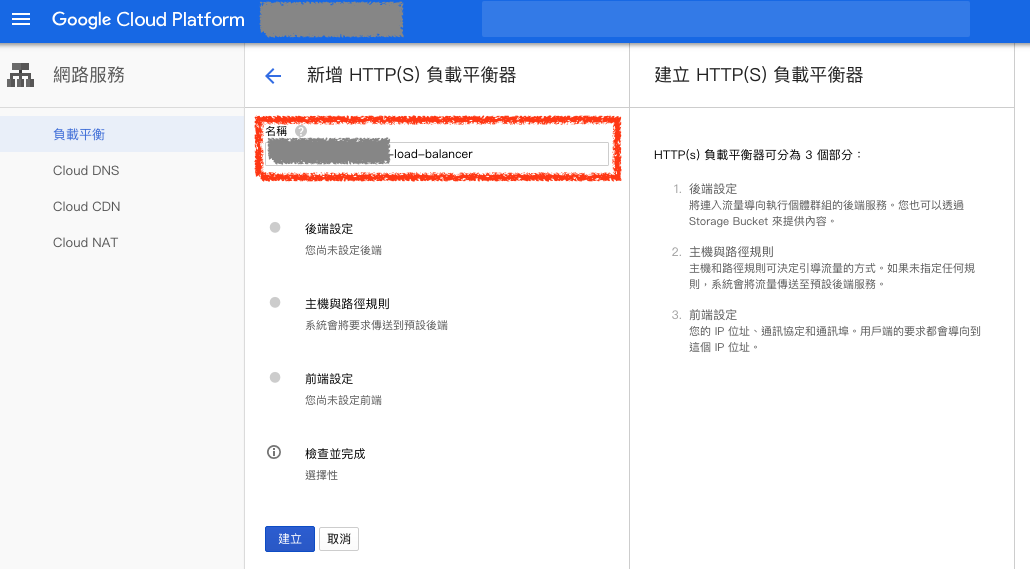Click the info icon beside 檢查並完成
The width and height of the screenshot is (1030, 569).
click(x=274, y=453)
